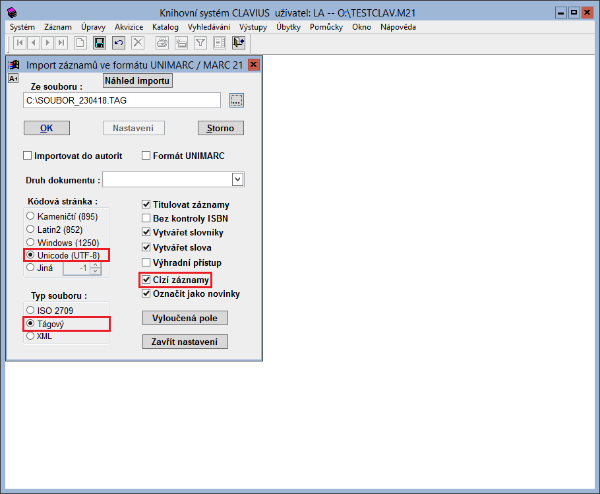The width and height of the screenshot is (600, 494).
Task: Click the filter funnel toolbar icon
Action: coord(200,43)
